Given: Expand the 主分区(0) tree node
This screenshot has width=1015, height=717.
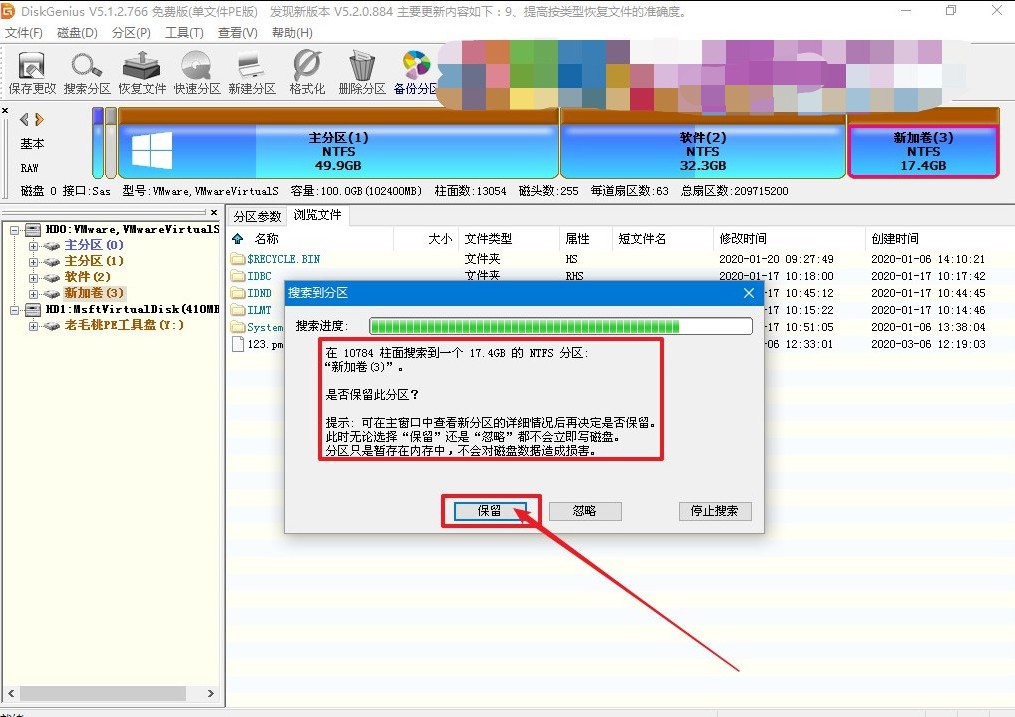Looking at the screenshot, I should tap(33, 246).
